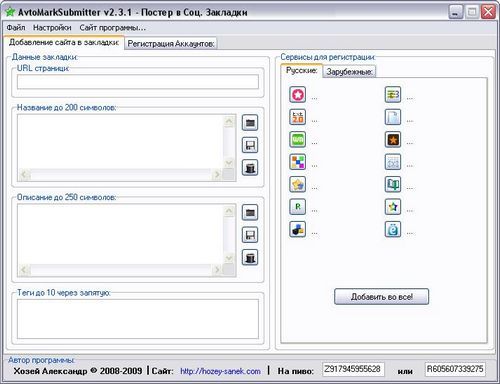
Task: Clear trash icon beside the Описание field
Action: point(250,257)
